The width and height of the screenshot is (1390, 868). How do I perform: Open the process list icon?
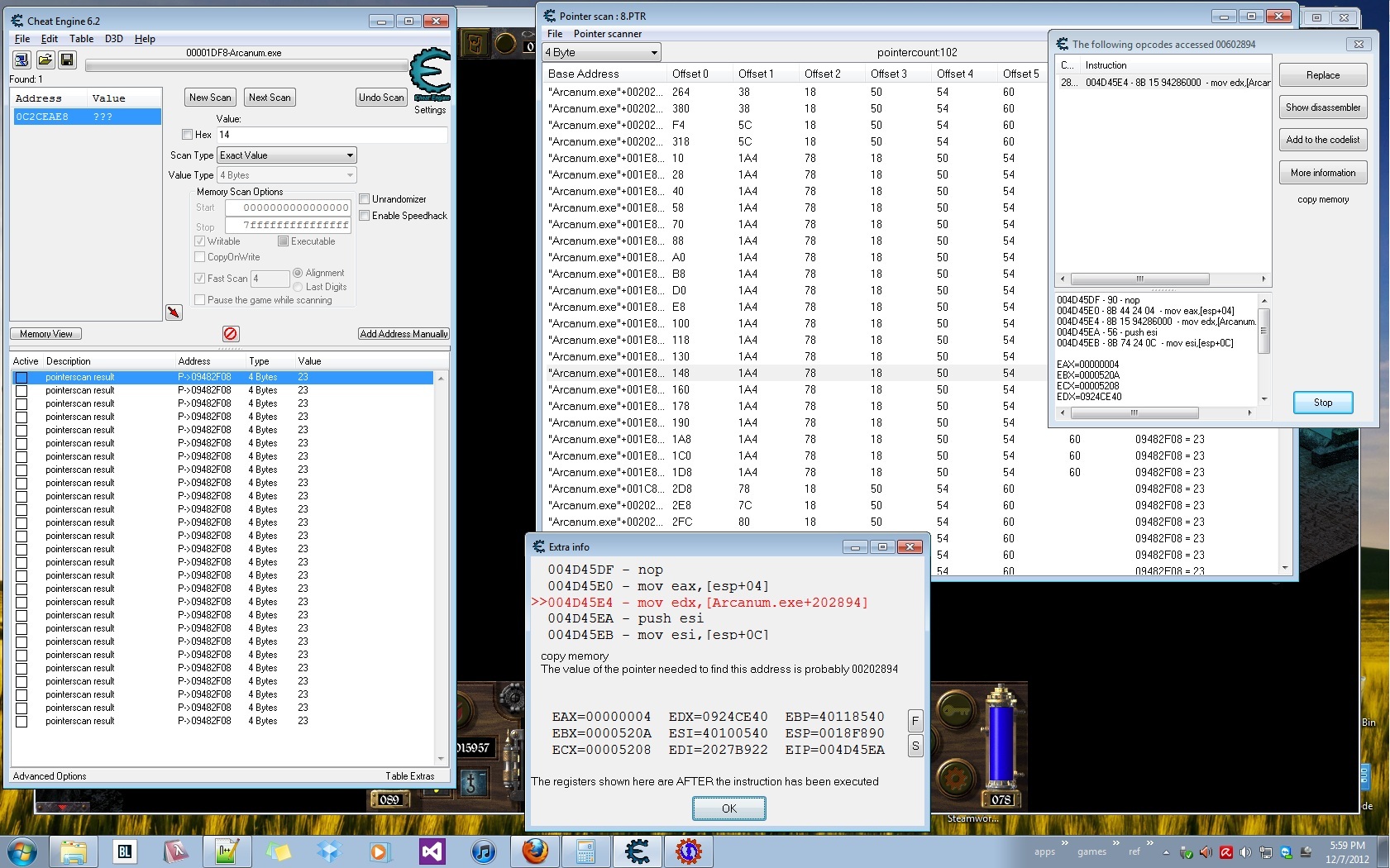coord(21,60)
